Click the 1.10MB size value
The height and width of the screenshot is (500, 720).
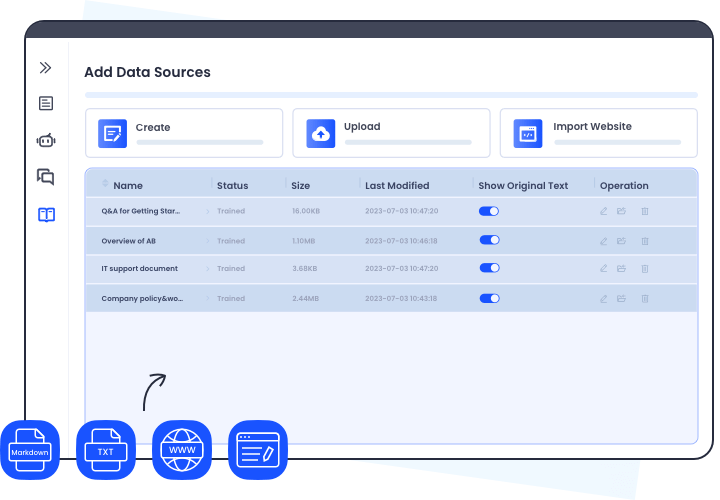[304, 241]
